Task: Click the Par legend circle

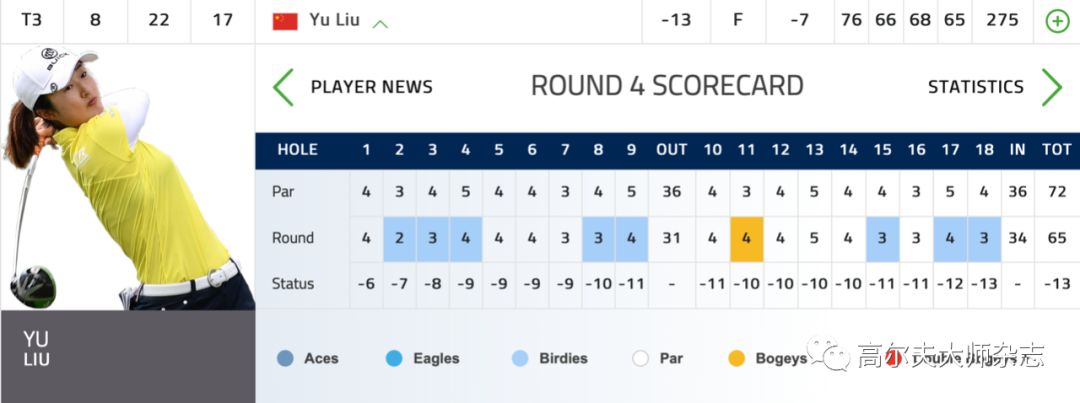Action: 641,358
